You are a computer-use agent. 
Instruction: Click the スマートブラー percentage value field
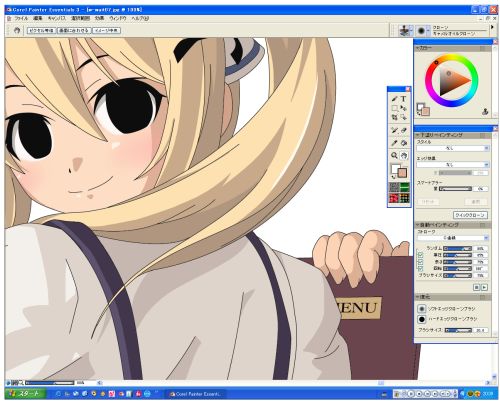point(480,189)
